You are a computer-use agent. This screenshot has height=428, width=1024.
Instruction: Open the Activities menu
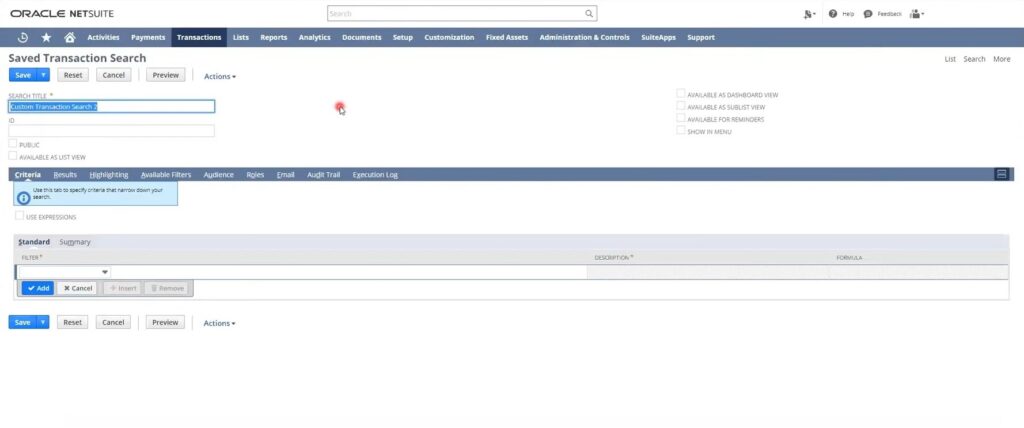click(103, 37)
